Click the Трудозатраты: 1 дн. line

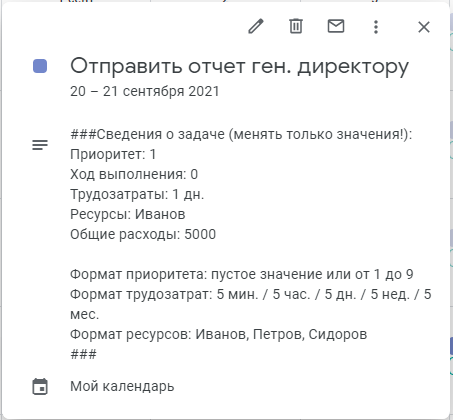137,194
